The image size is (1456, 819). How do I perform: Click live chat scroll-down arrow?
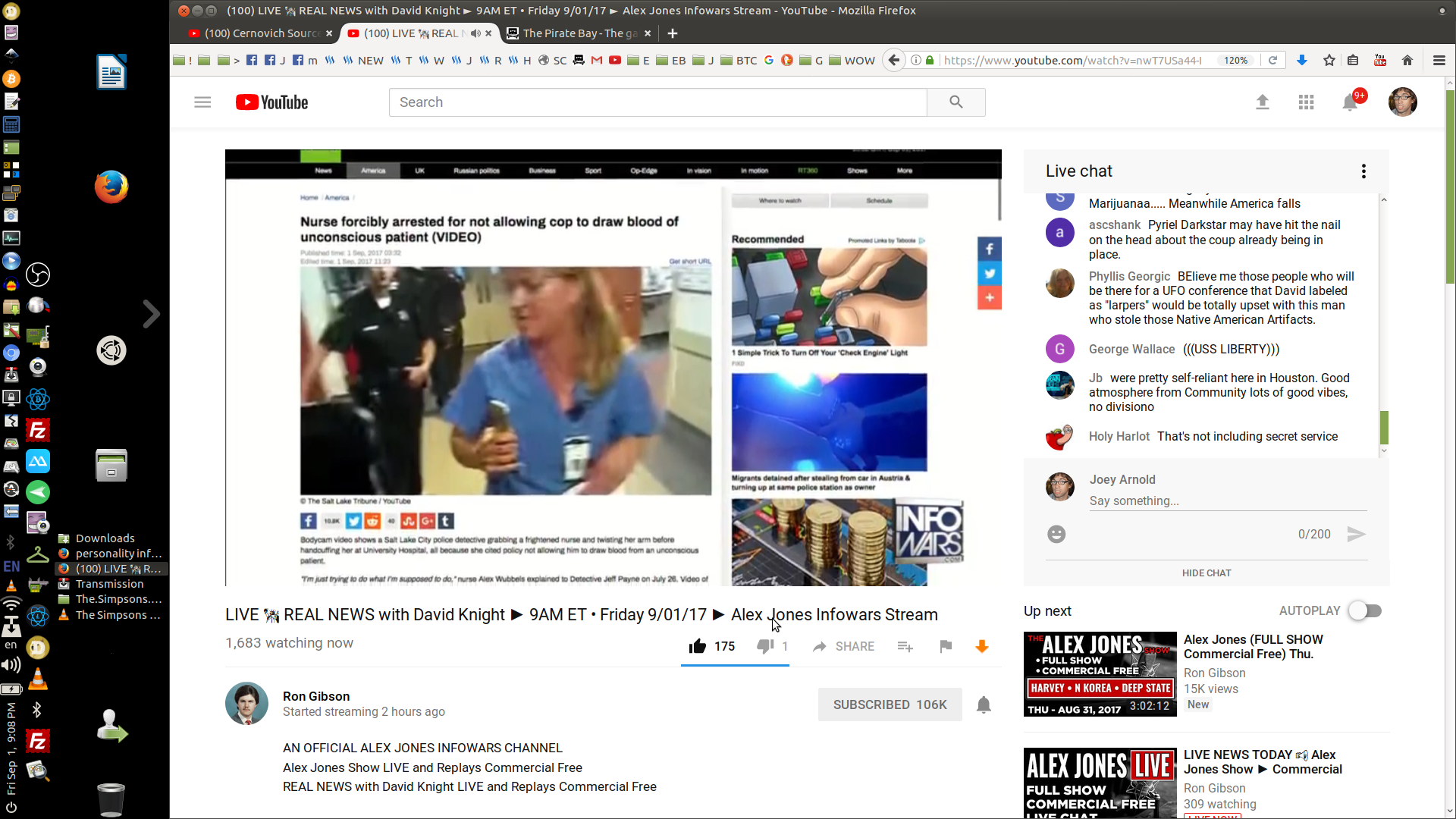click(1384, 450)
